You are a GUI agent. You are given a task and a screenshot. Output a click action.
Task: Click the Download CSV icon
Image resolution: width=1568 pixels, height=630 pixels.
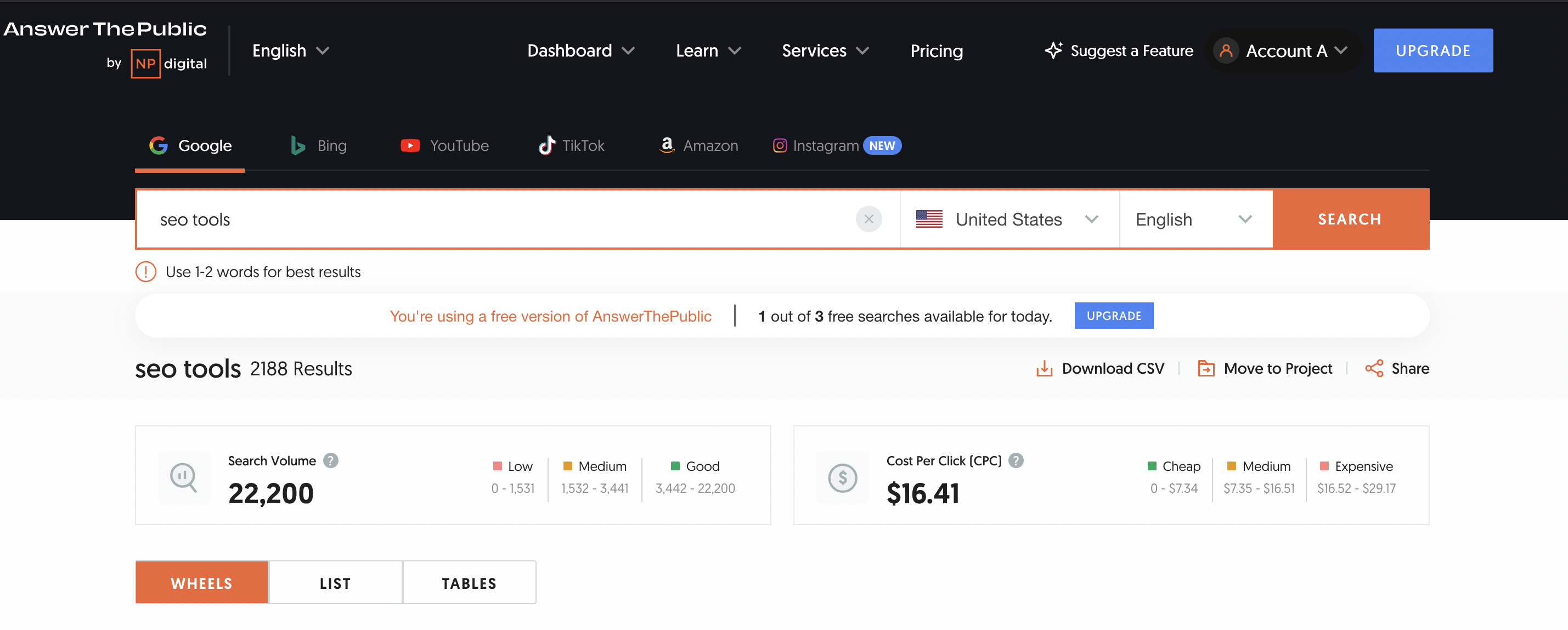(1044, 368)
